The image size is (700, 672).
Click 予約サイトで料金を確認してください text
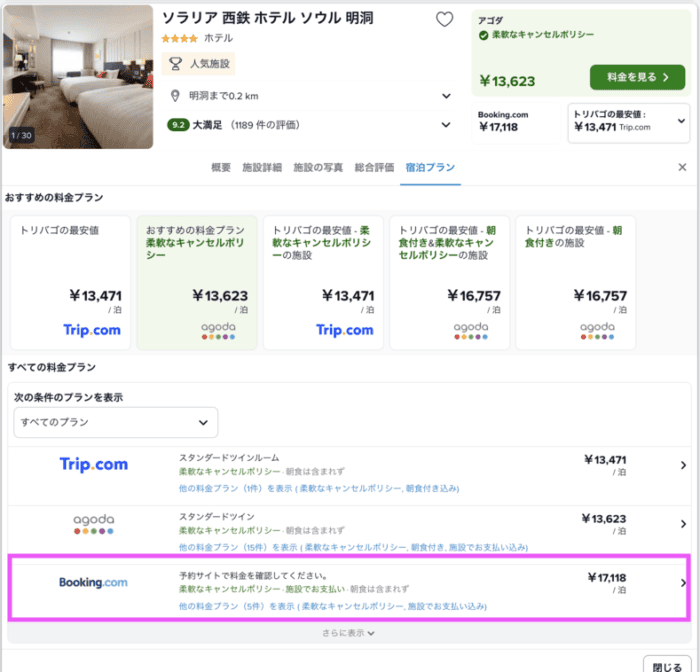pos(254,576)
